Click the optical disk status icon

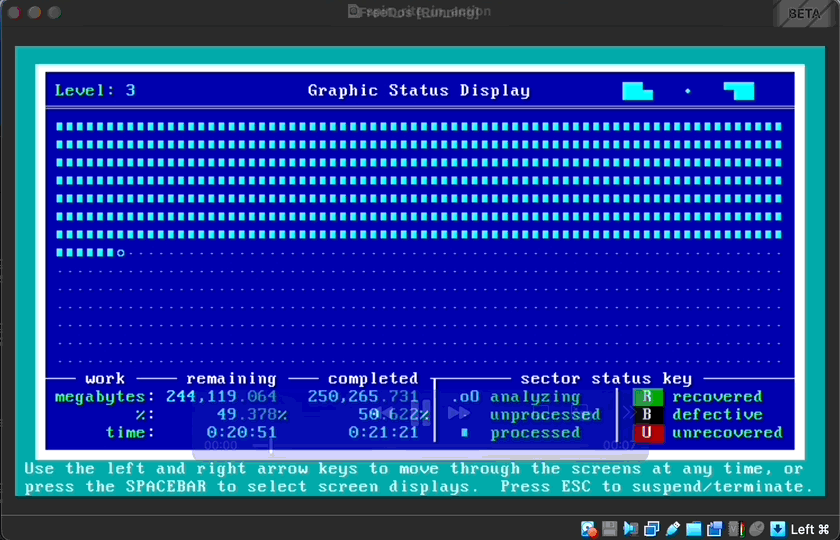pyautogui.click(x=590, y=529)
